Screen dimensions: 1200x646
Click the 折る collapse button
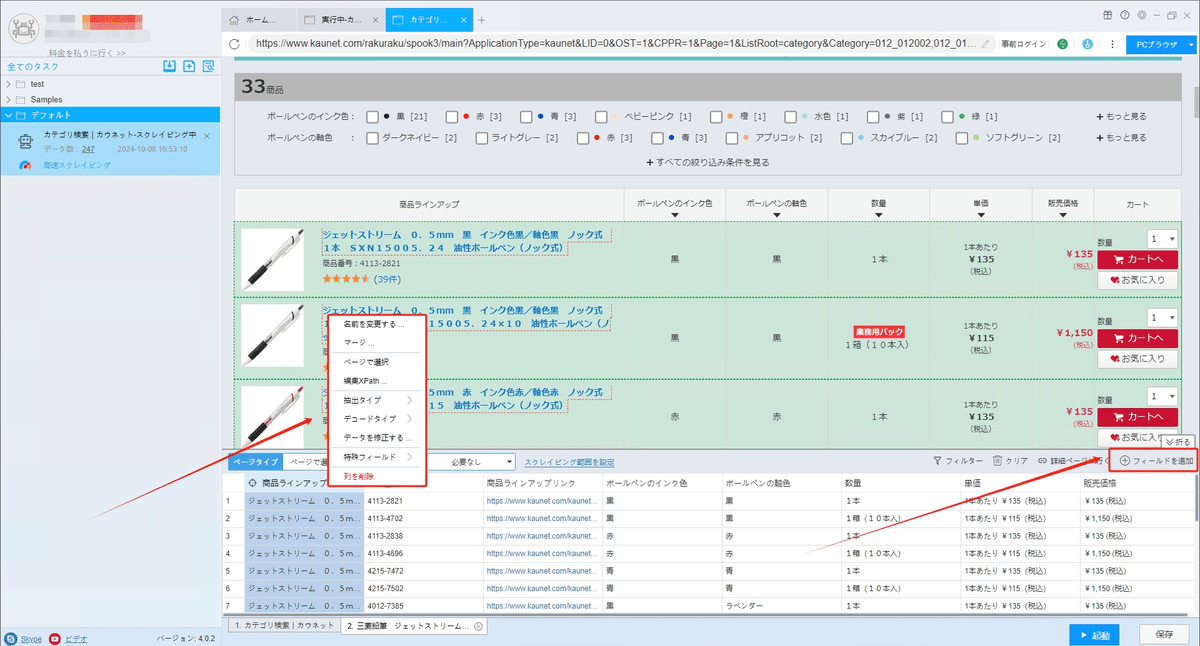pos(1178,441)
